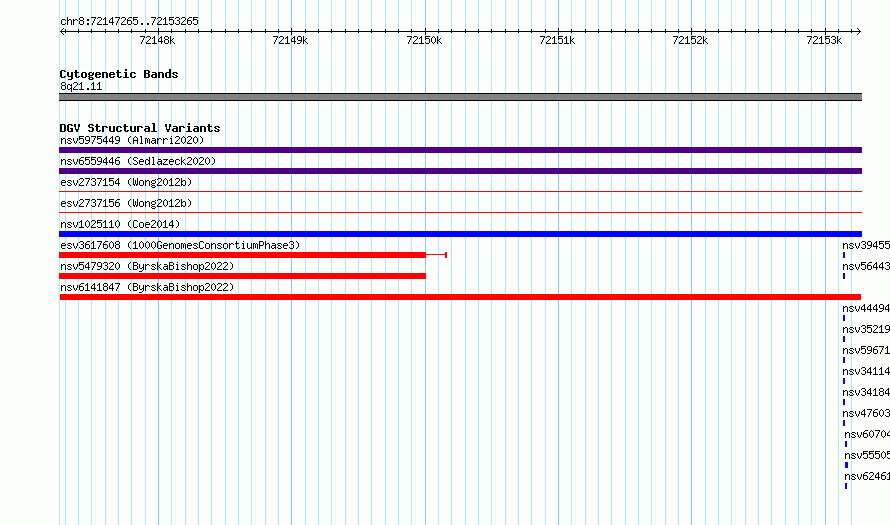Open the nsv39455 variant label
The height and width of the screenshot is (525, 890).
coord(866,245)
